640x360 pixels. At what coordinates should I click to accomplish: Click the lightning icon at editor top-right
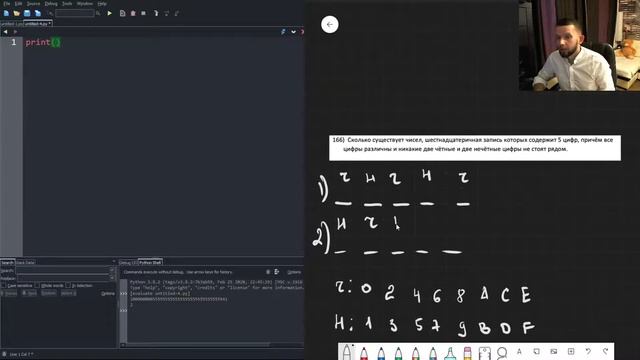(x=283, y=32)
